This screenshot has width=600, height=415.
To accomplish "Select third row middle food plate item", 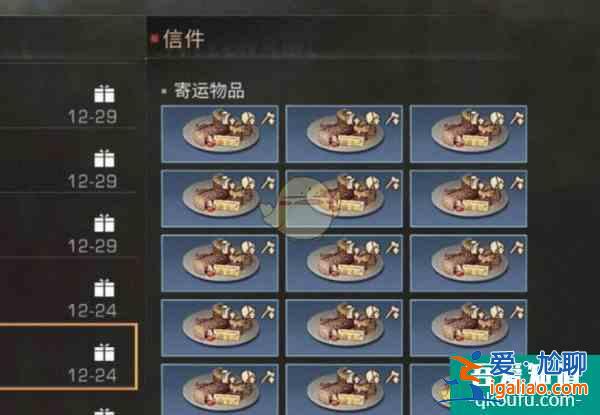I will tap(344, 263).
